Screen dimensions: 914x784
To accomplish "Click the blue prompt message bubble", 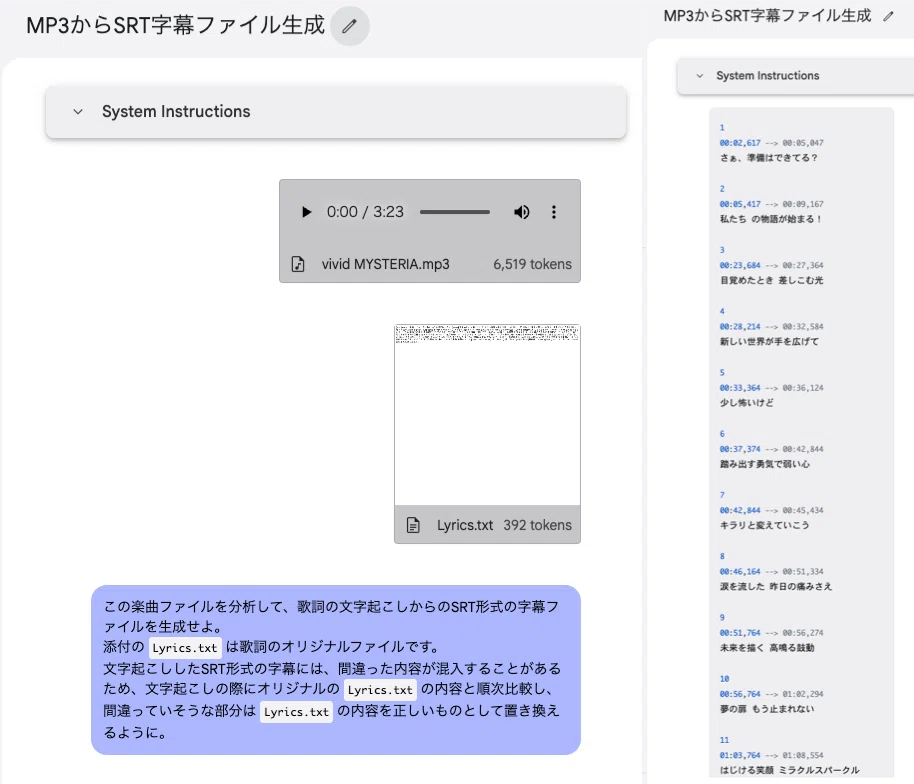I will [336, 670].
